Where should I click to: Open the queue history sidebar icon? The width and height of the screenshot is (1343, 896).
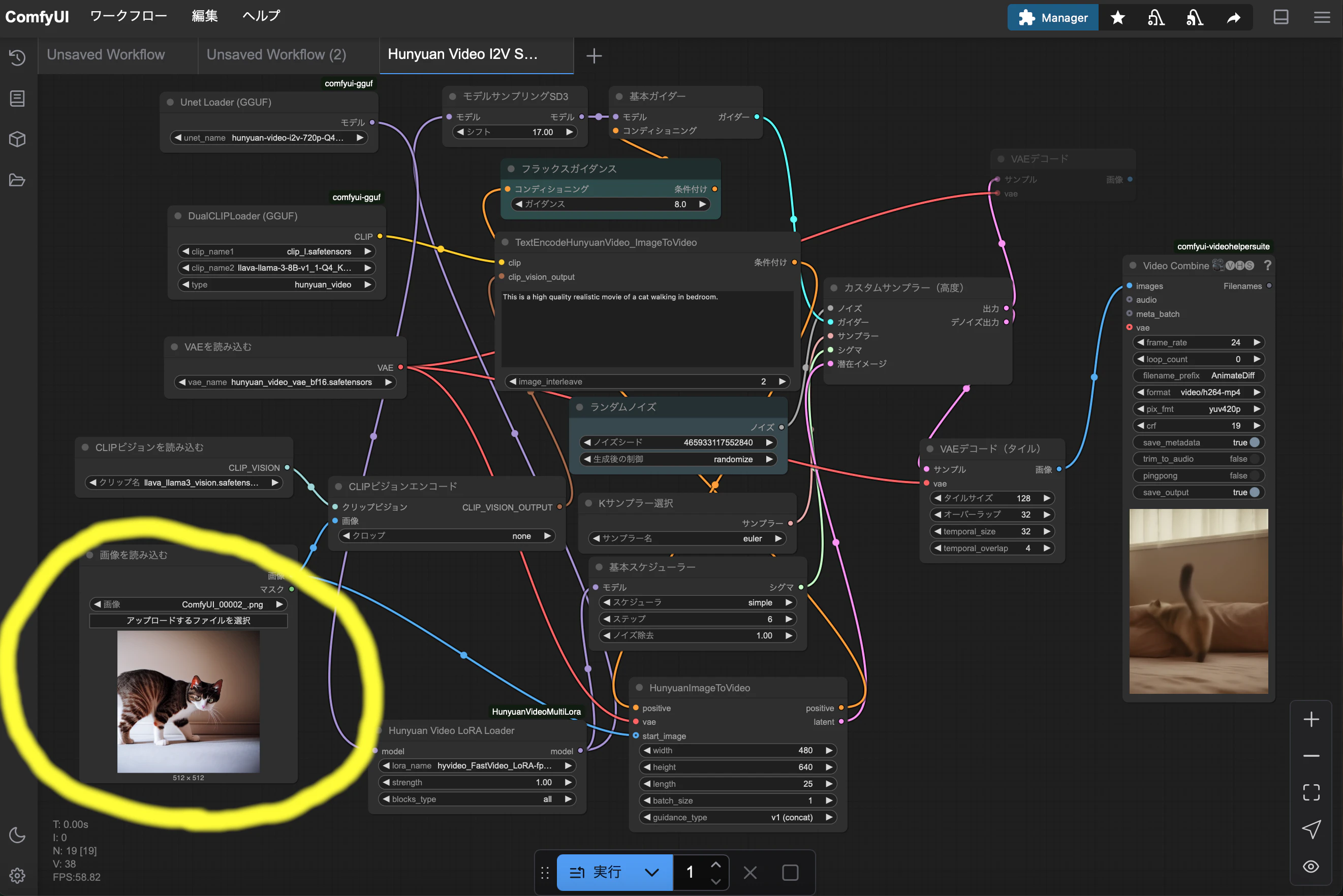(x=17, y=57)
